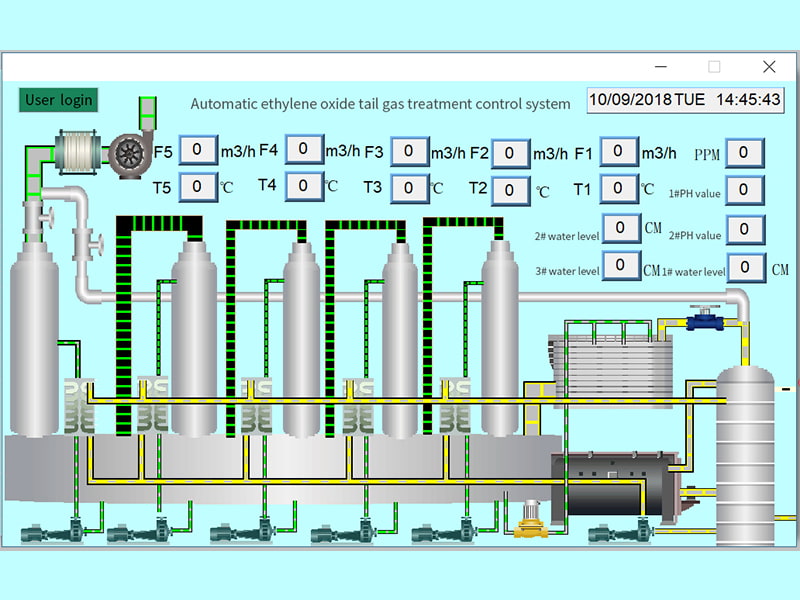The image size is (800, 600).
Task: Select the yellow pump at the bottom
Action: coord(527,522)
